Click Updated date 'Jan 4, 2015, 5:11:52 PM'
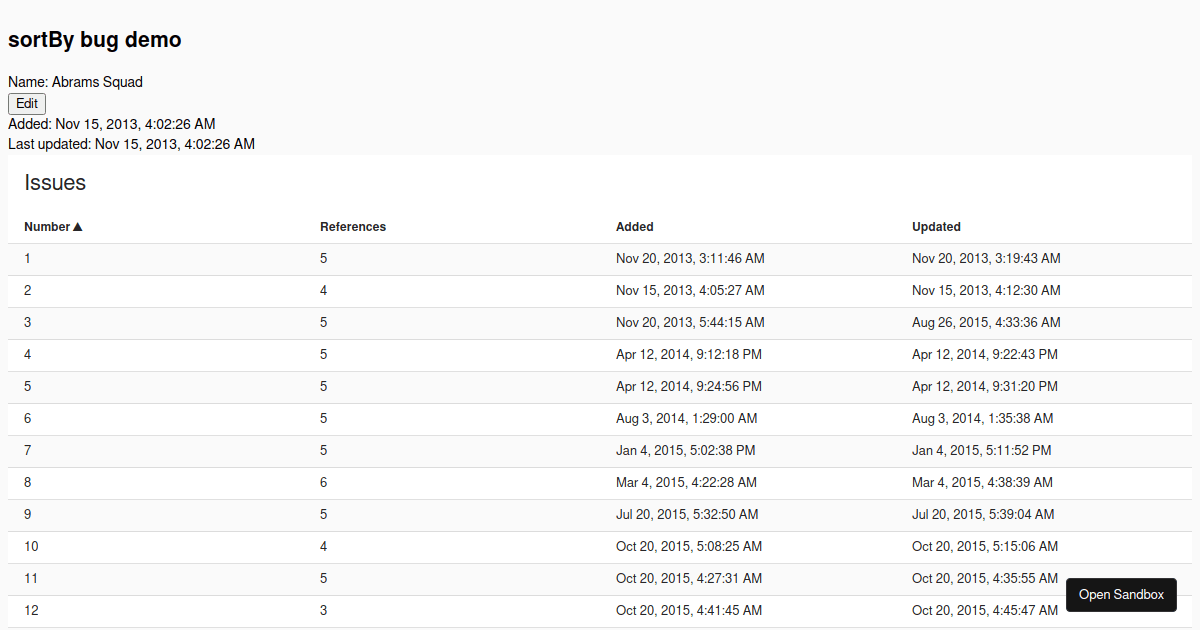The height and width of the screenshot is (630, 1200). point(982,451)
